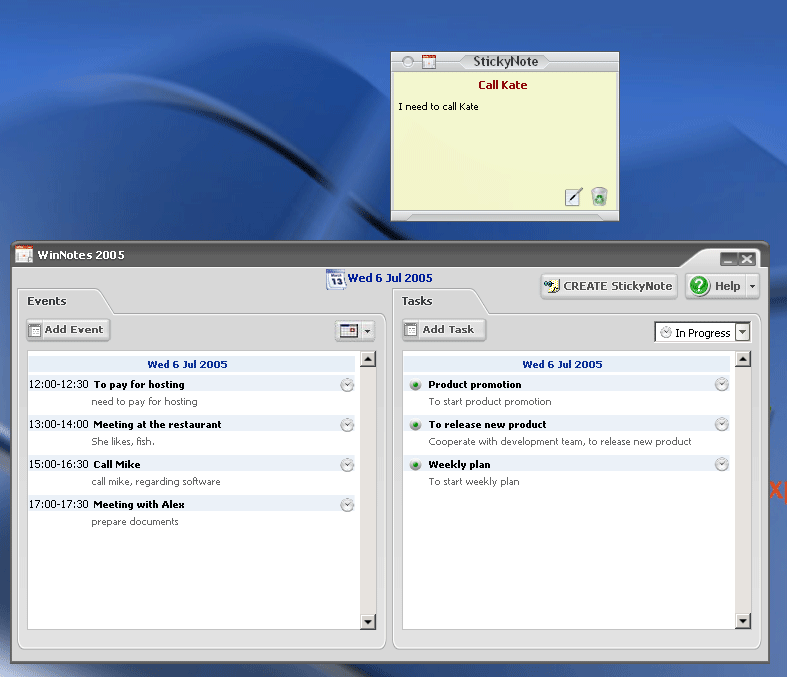Close the WinNotes 2005 window
The width and height of the screenshot is (787, 677).
pos(746,259)
